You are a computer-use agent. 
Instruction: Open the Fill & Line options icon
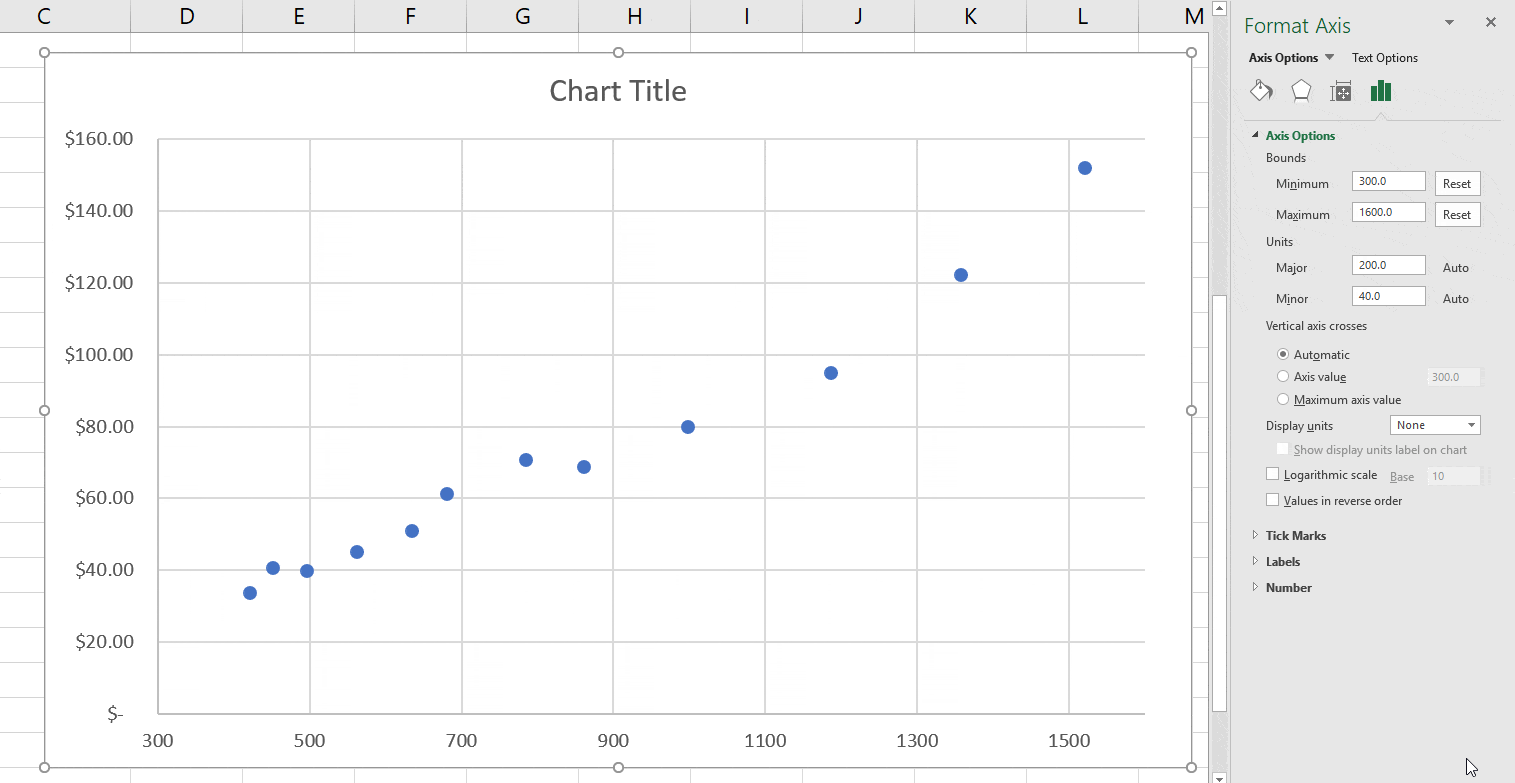pyautogui.click(x=1261, y=91)
